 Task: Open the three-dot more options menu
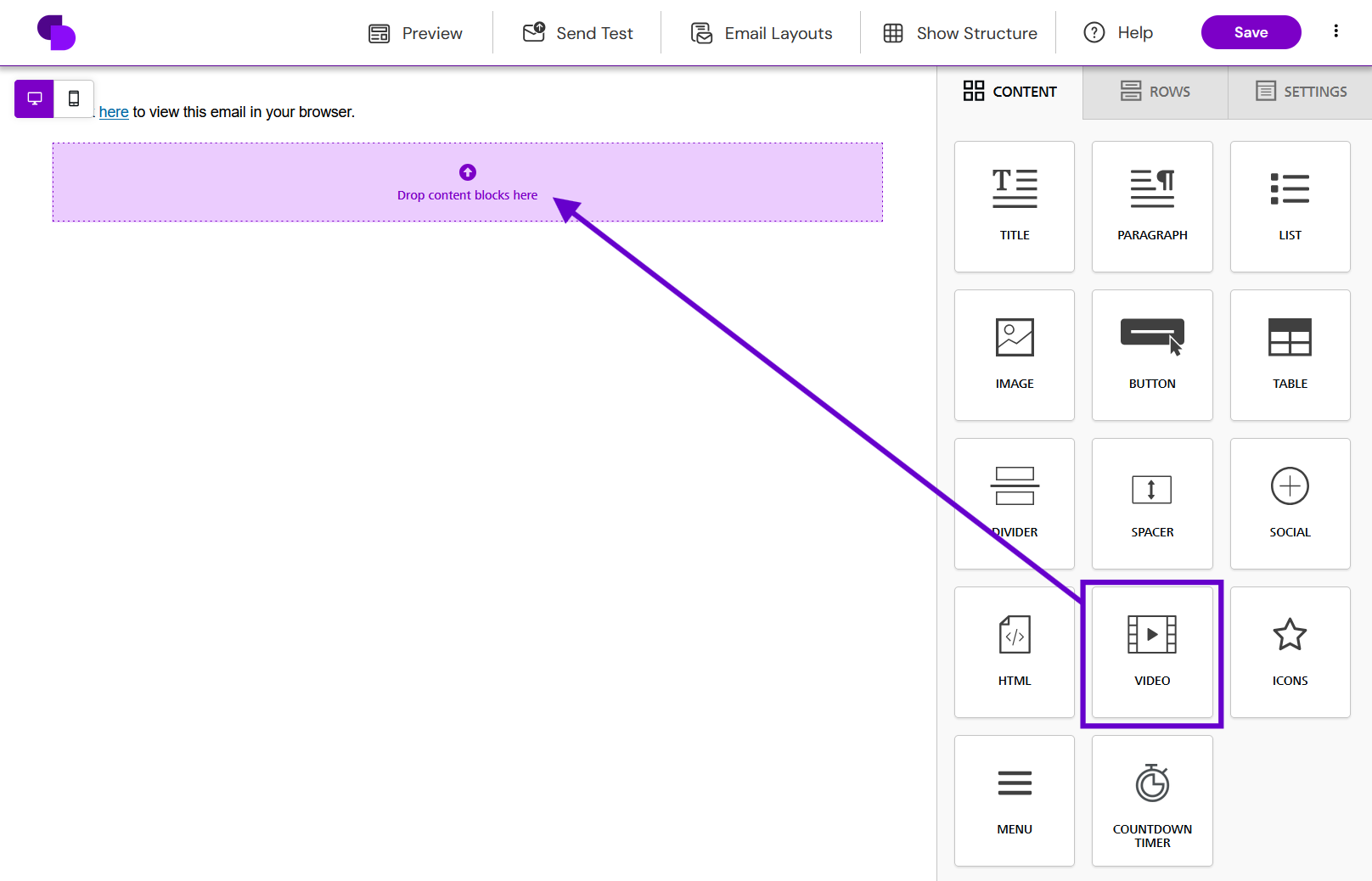point(1335,31)
